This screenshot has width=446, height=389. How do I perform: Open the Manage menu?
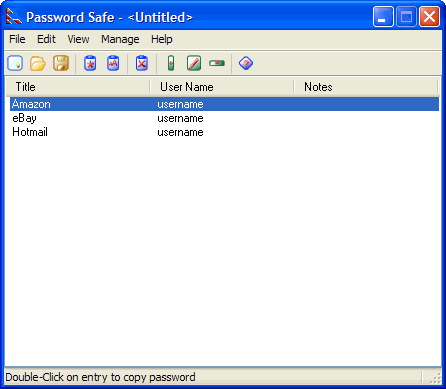[120, 39]
